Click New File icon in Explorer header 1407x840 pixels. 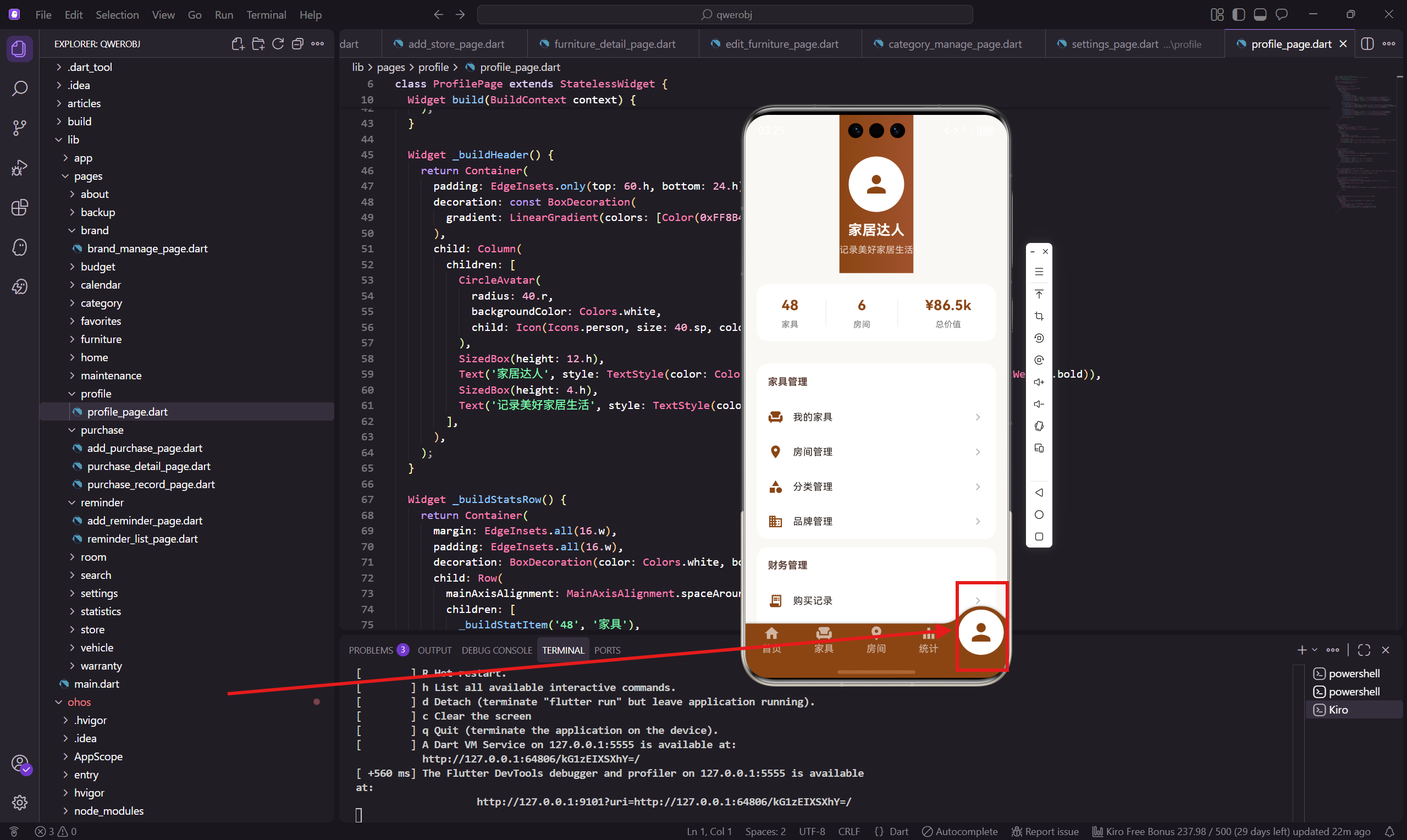(238, 43)
